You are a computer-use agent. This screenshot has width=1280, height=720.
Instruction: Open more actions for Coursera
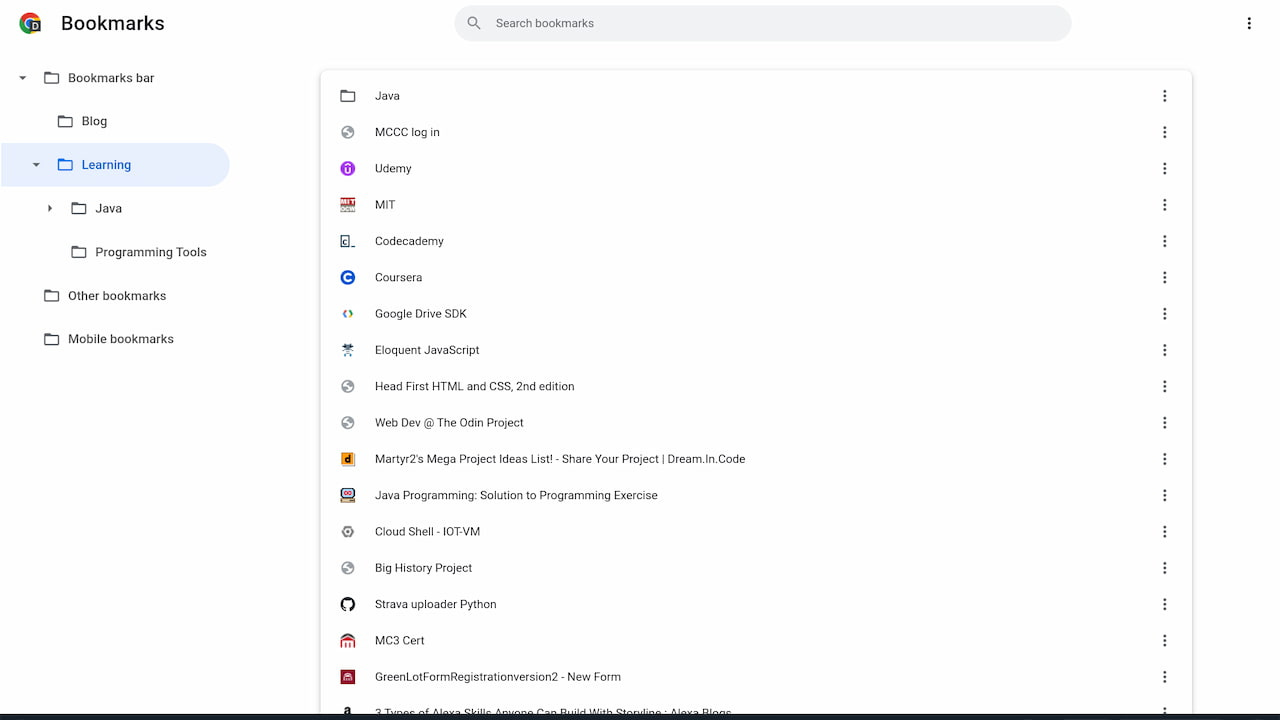pos(1164,277)
